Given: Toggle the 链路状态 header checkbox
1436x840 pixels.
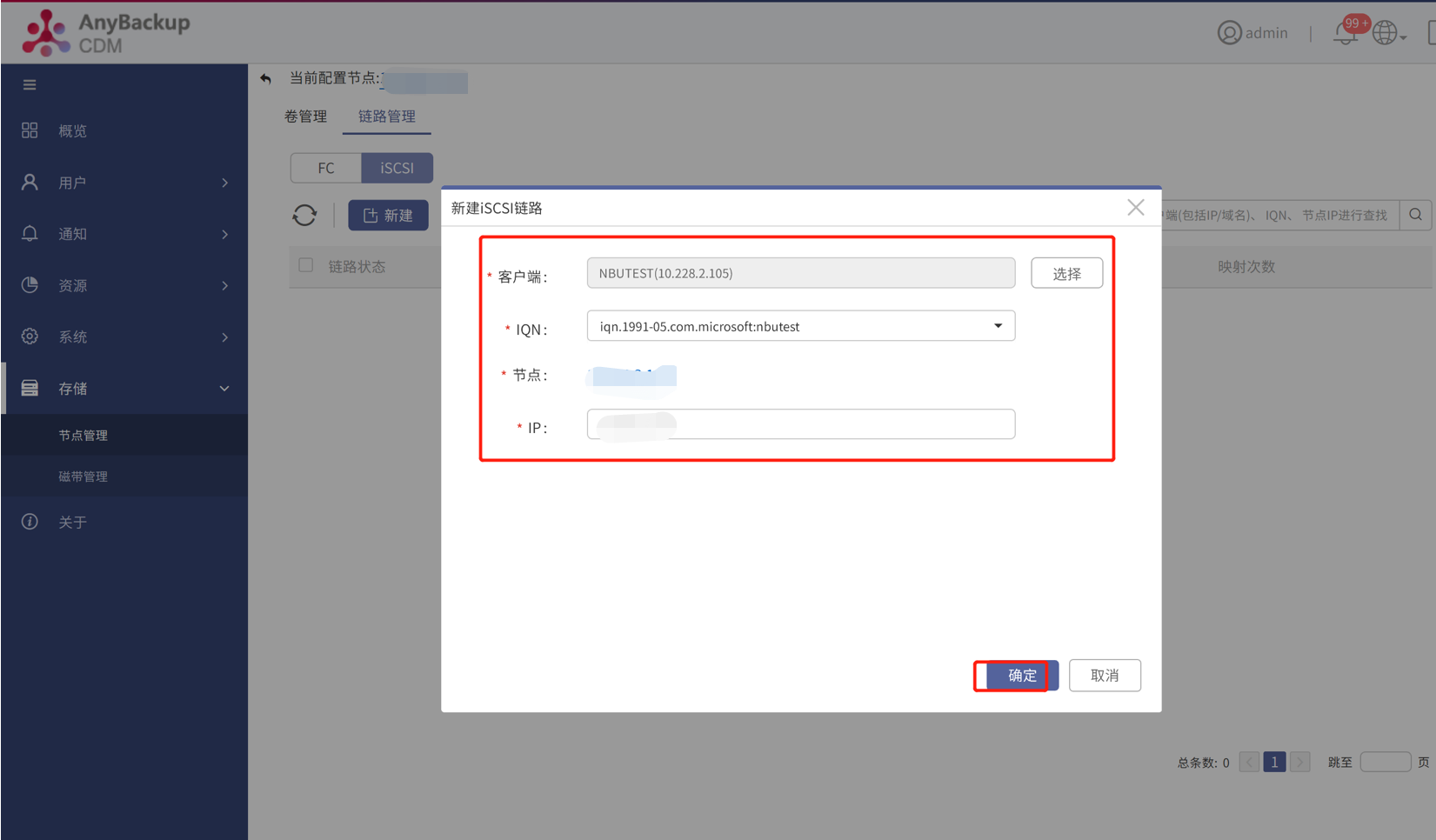Looking at the screenshot, I should click(x=305, y=265).
